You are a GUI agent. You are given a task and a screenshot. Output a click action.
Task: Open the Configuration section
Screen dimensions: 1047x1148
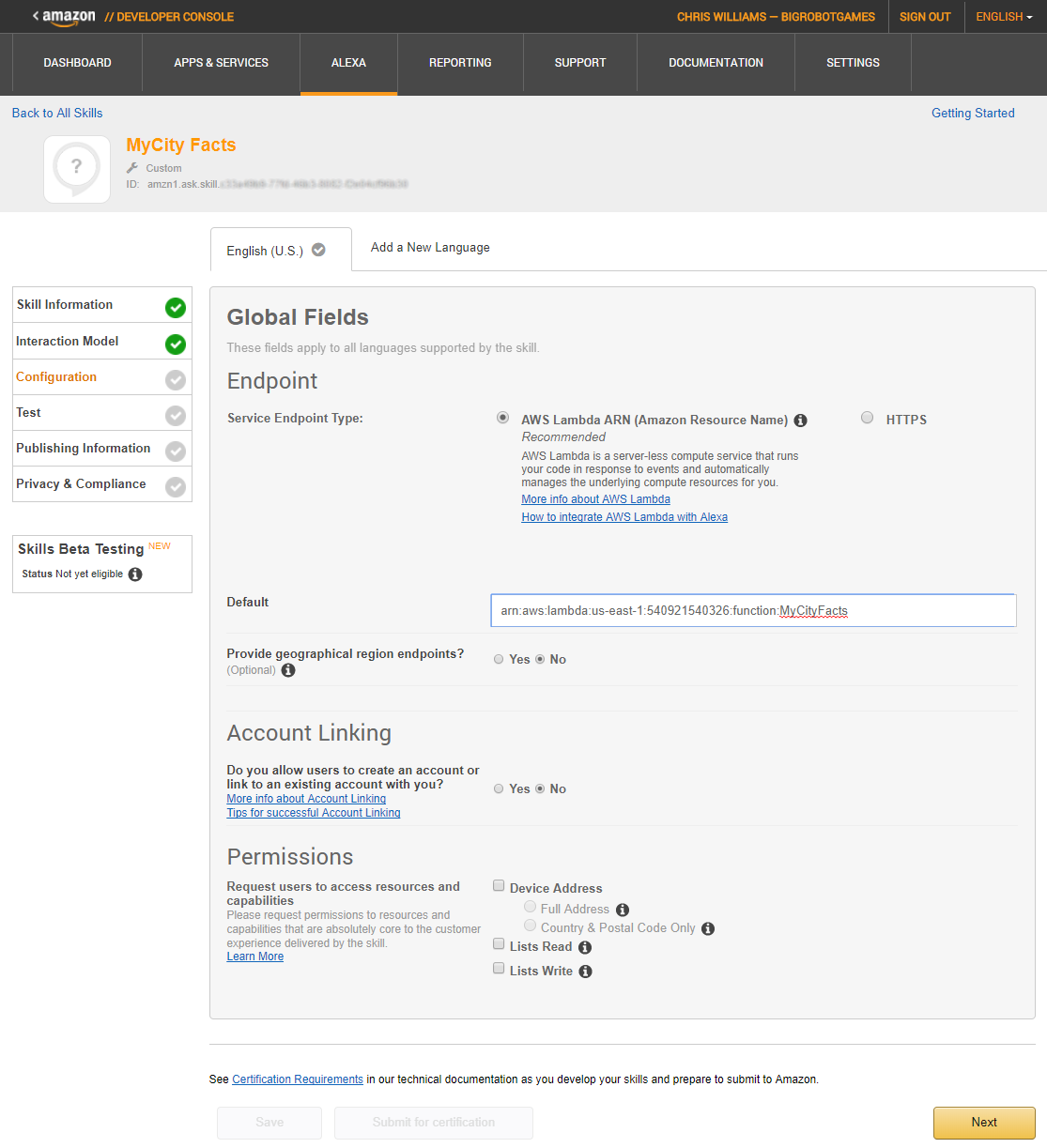click(102, 377)
